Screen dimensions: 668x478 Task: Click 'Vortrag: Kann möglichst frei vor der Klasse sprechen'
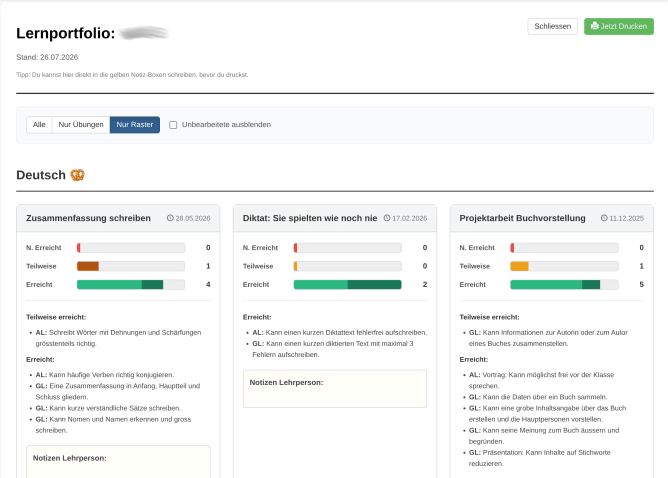541,380
